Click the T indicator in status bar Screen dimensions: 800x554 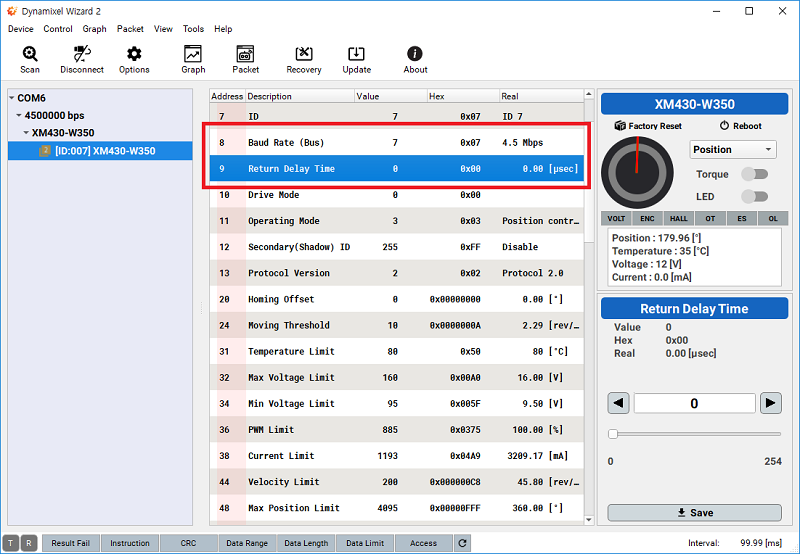(11, 543)
